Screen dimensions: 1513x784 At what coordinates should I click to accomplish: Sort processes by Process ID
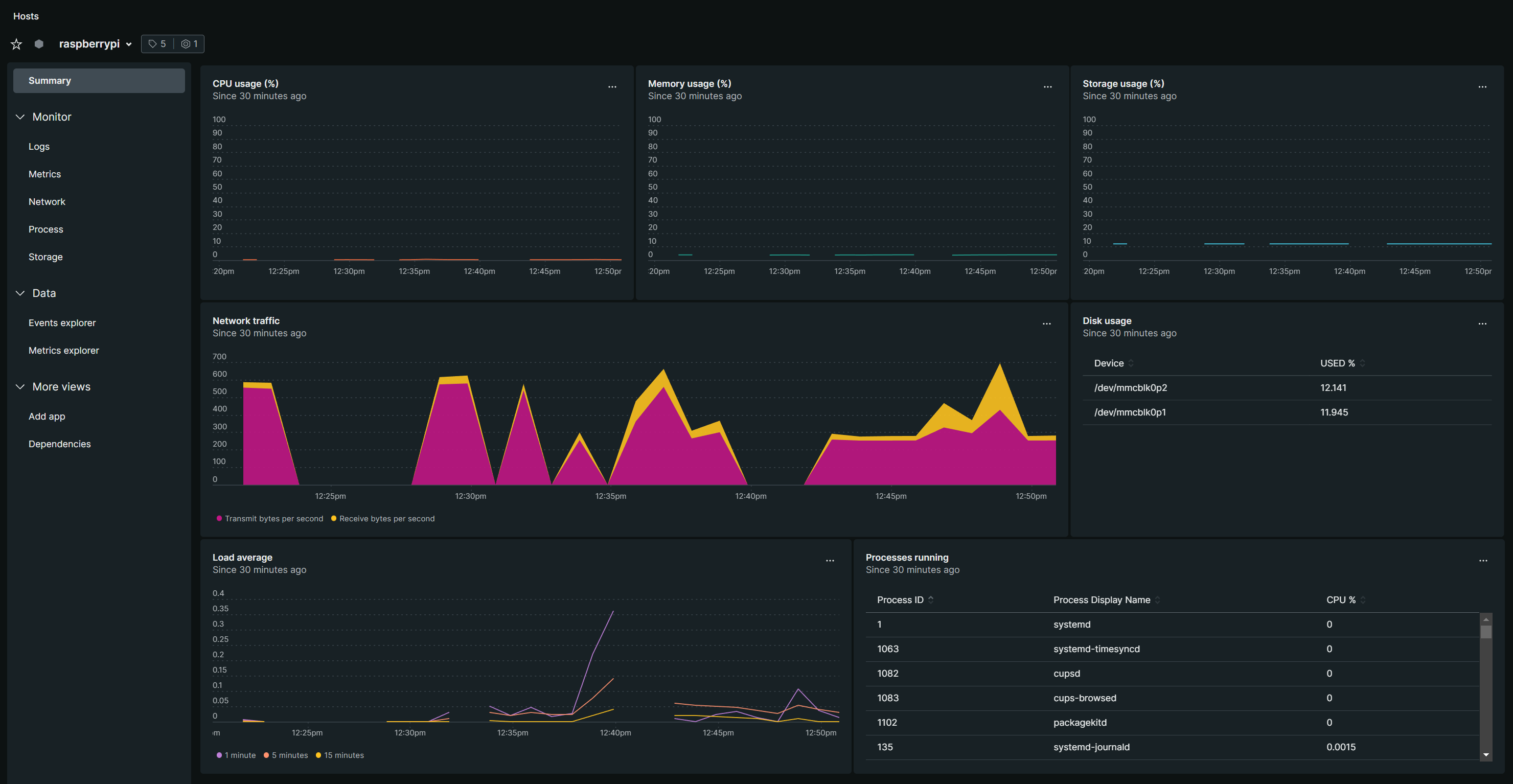pos(905,600)
